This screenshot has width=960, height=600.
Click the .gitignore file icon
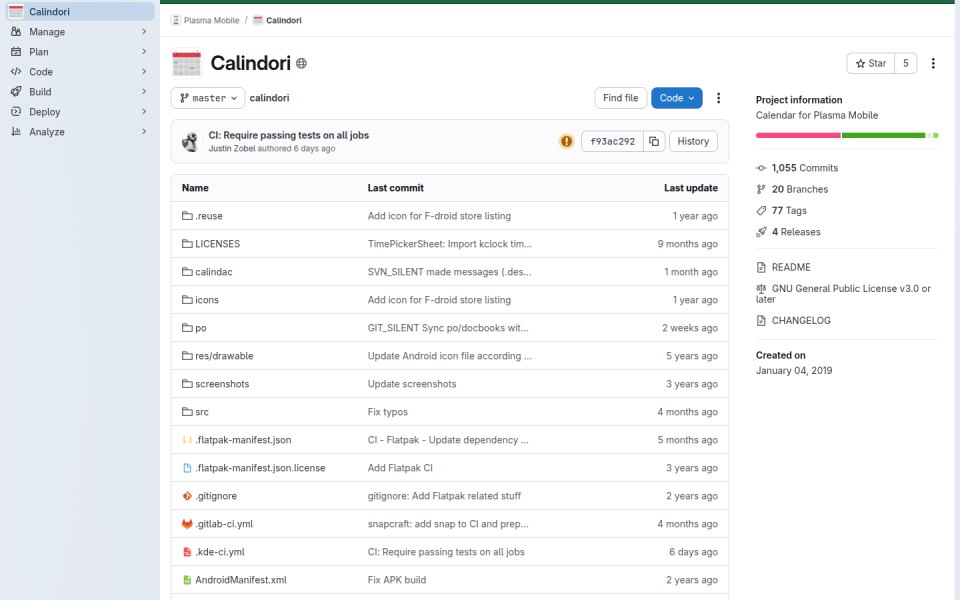[187, 496]
